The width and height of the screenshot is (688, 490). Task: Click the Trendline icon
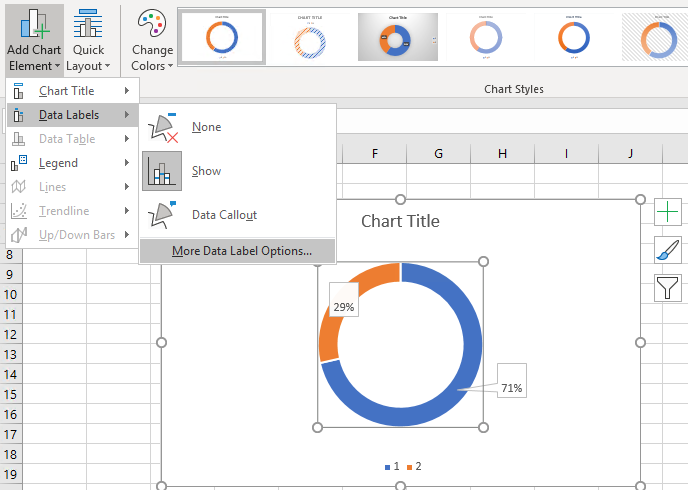[19, 211]
